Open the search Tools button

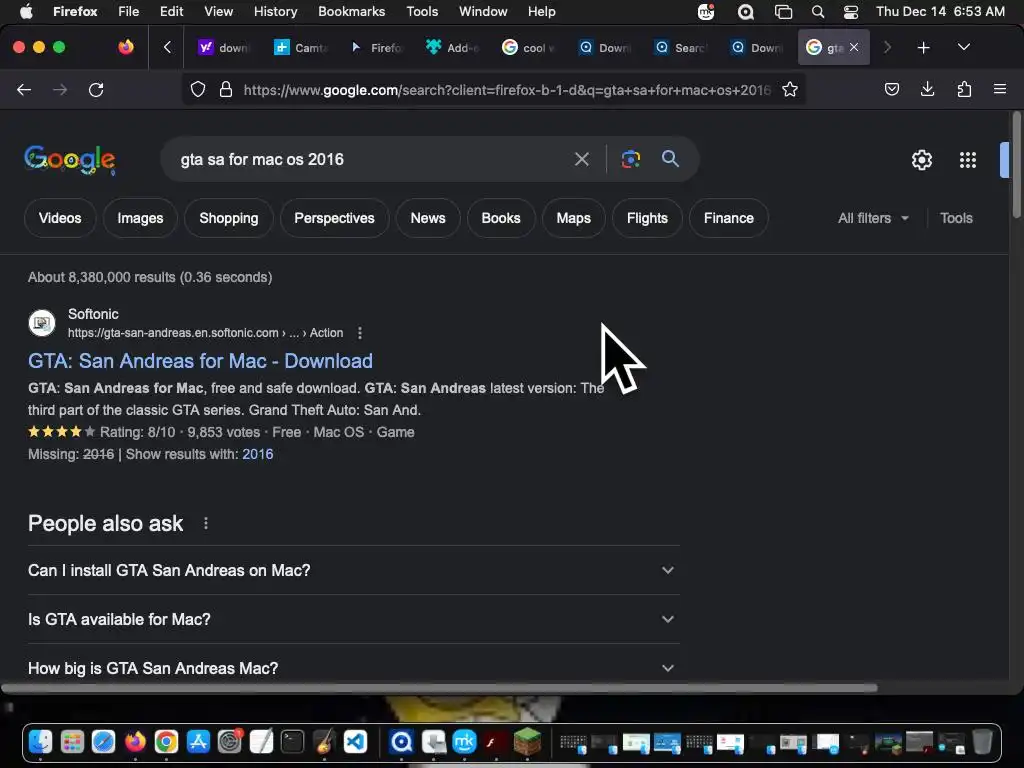coord(956,218)
